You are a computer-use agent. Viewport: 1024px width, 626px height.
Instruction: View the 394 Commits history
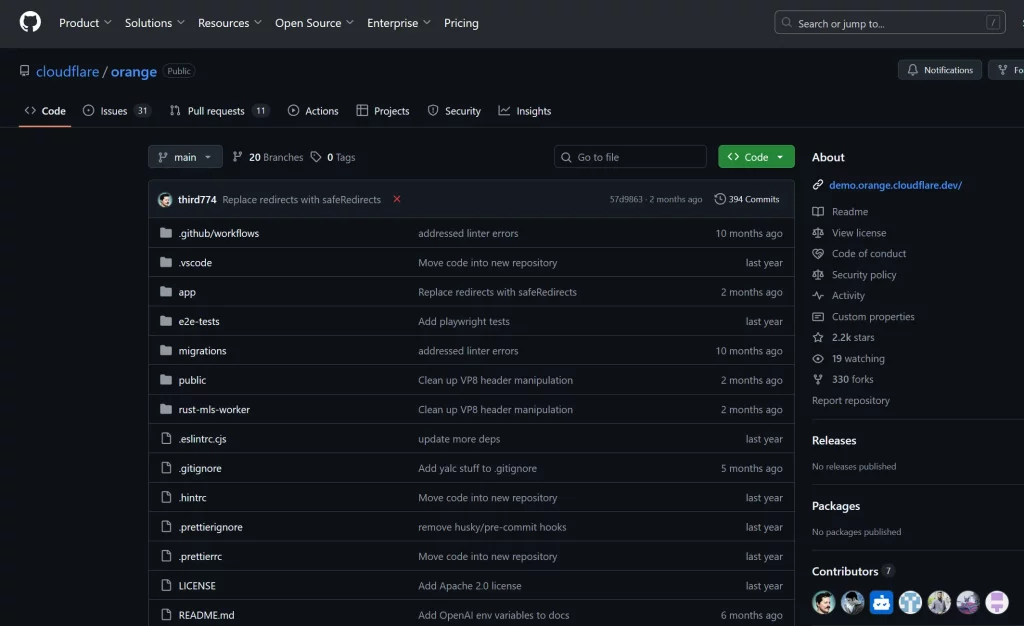coord(746,199)
